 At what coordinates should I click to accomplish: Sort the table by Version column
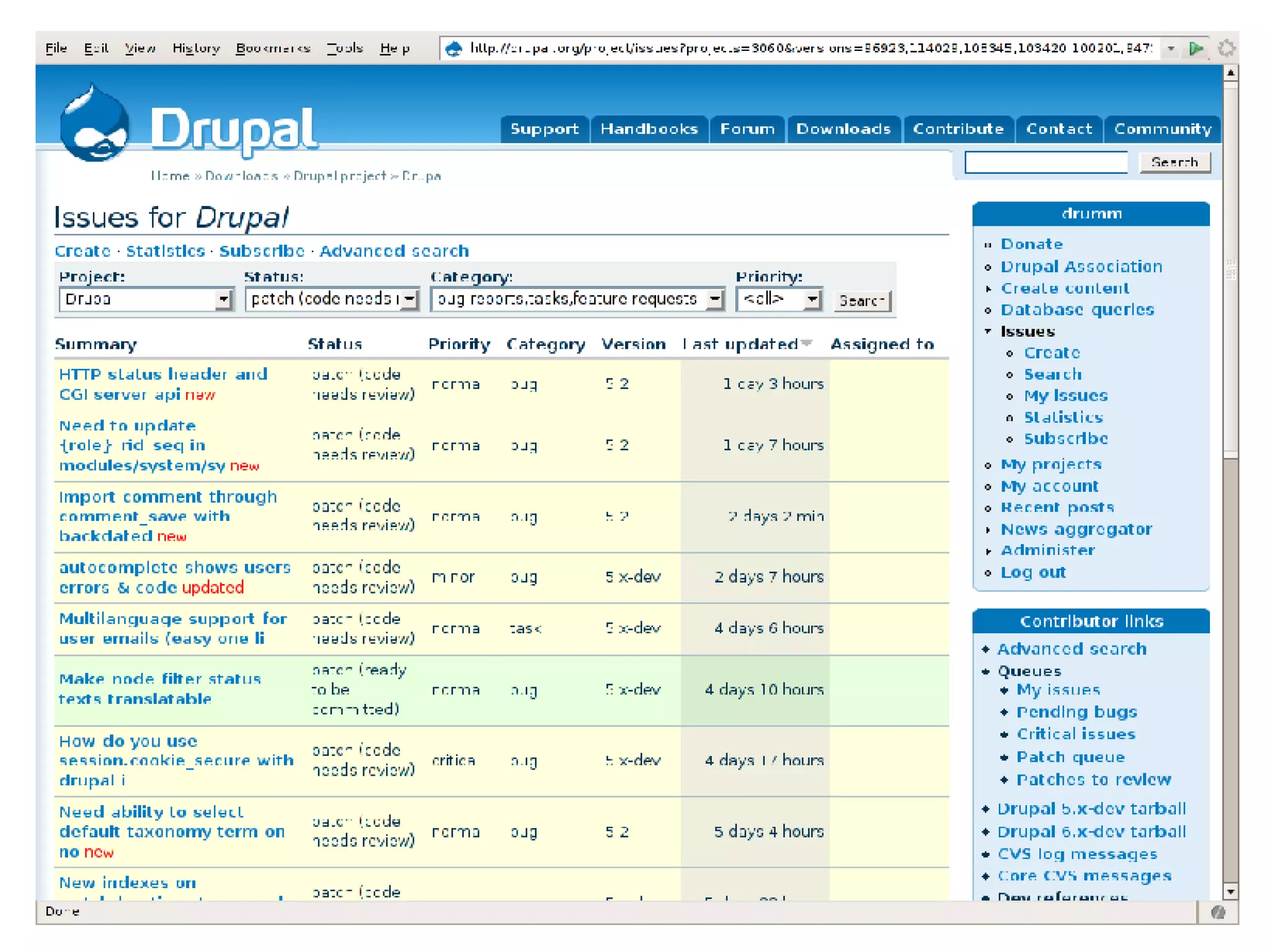point(633,344)
